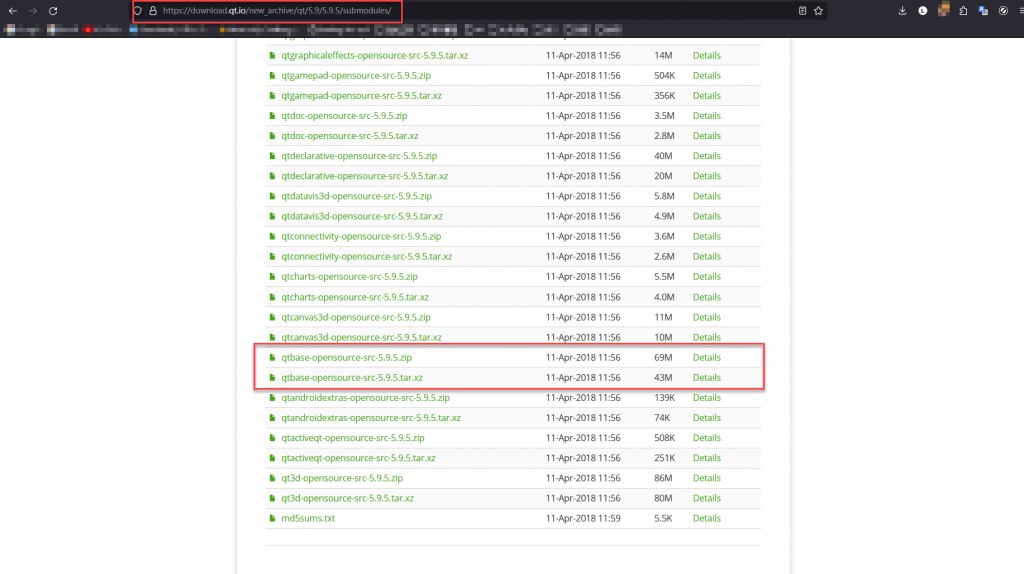The width and height of the screenshot is (1024, 574).
Task: Open Details for qtandroidextras zip 139K row
Action: pos(707,398)
